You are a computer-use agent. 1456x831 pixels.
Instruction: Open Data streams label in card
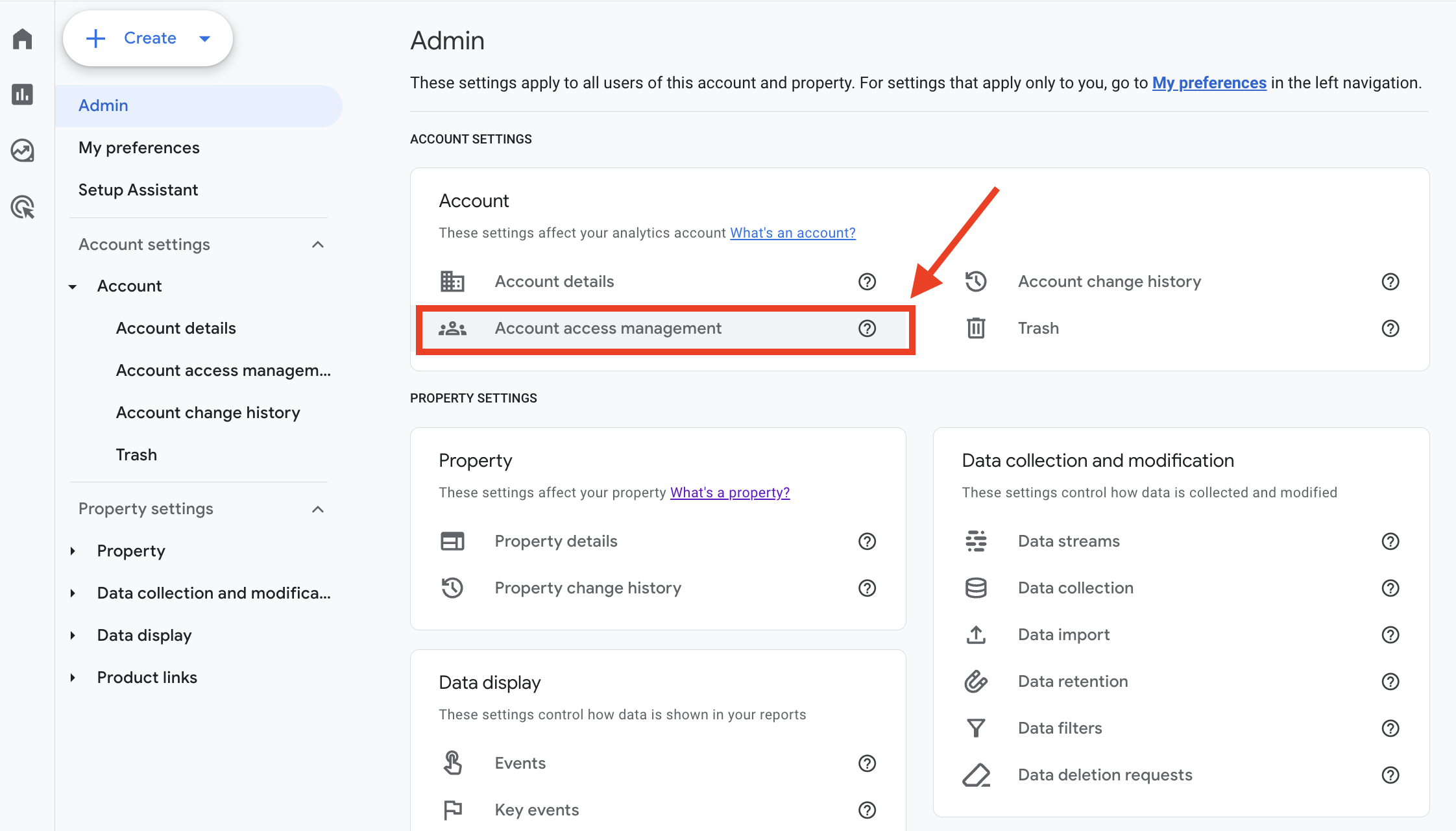[x=1069, y=541]
